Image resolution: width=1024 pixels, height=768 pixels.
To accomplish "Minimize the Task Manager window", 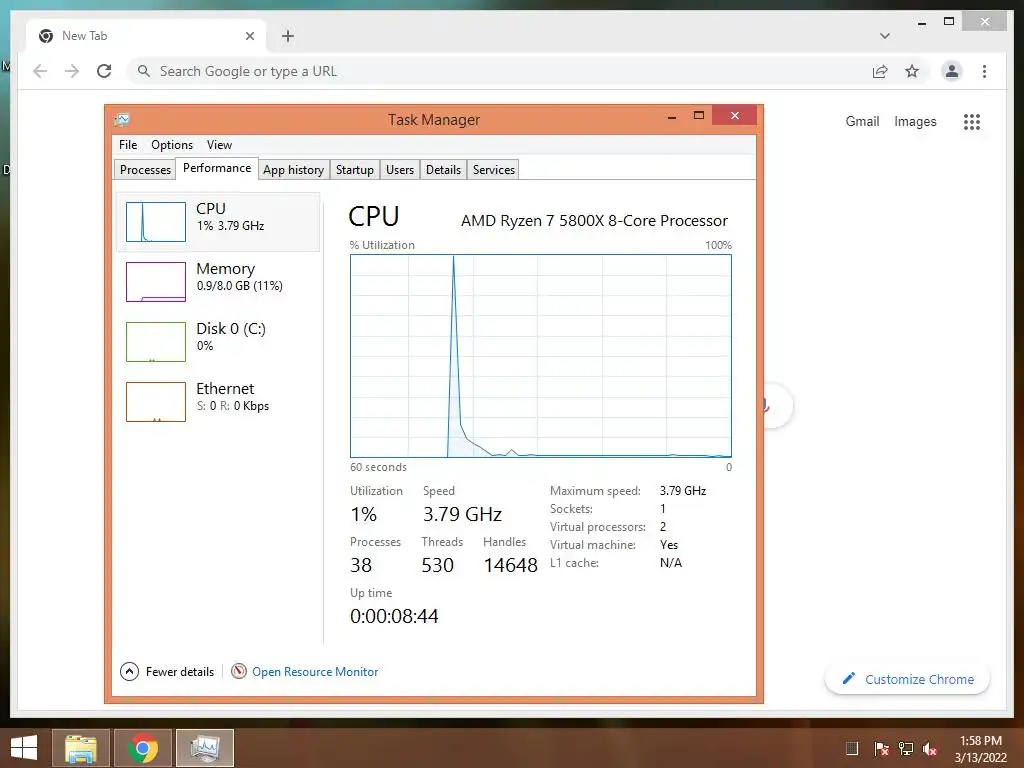I will tap(671, 116).
